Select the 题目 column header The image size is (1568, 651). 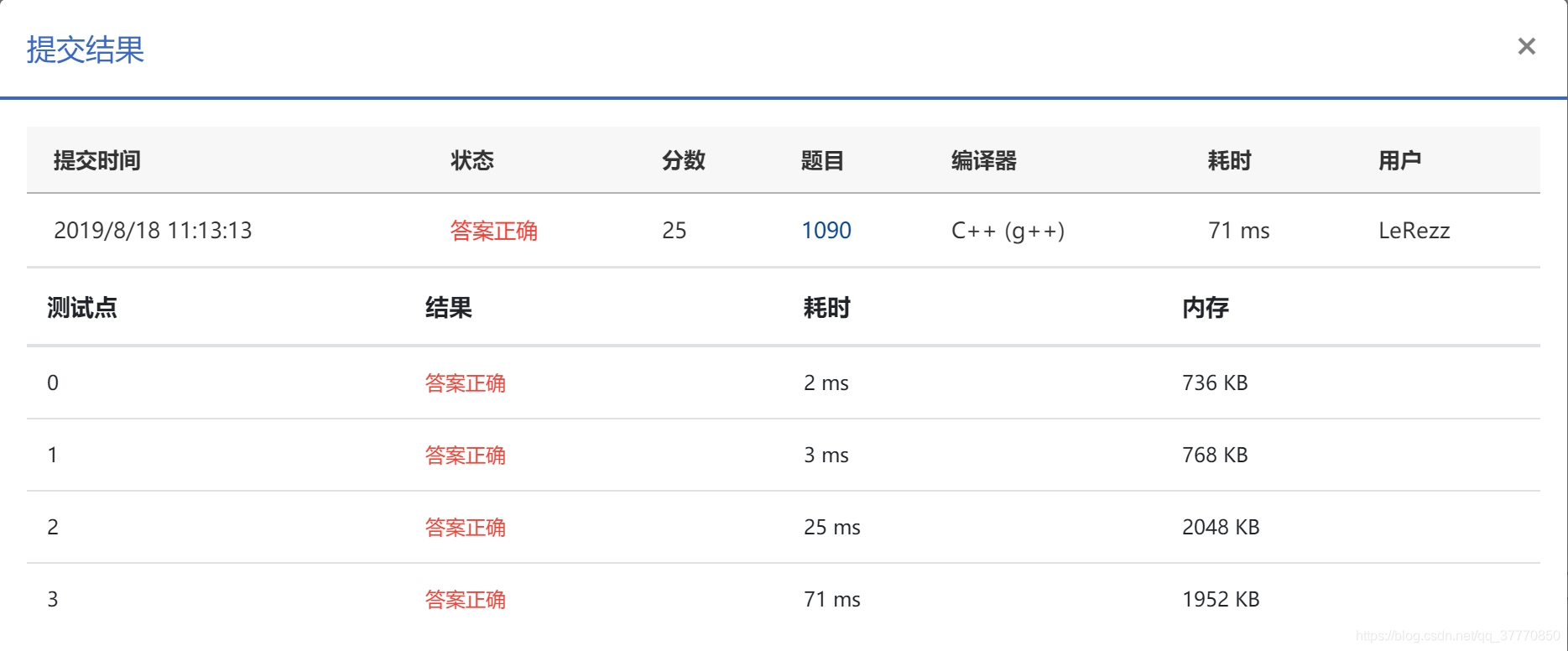(822, 160)
